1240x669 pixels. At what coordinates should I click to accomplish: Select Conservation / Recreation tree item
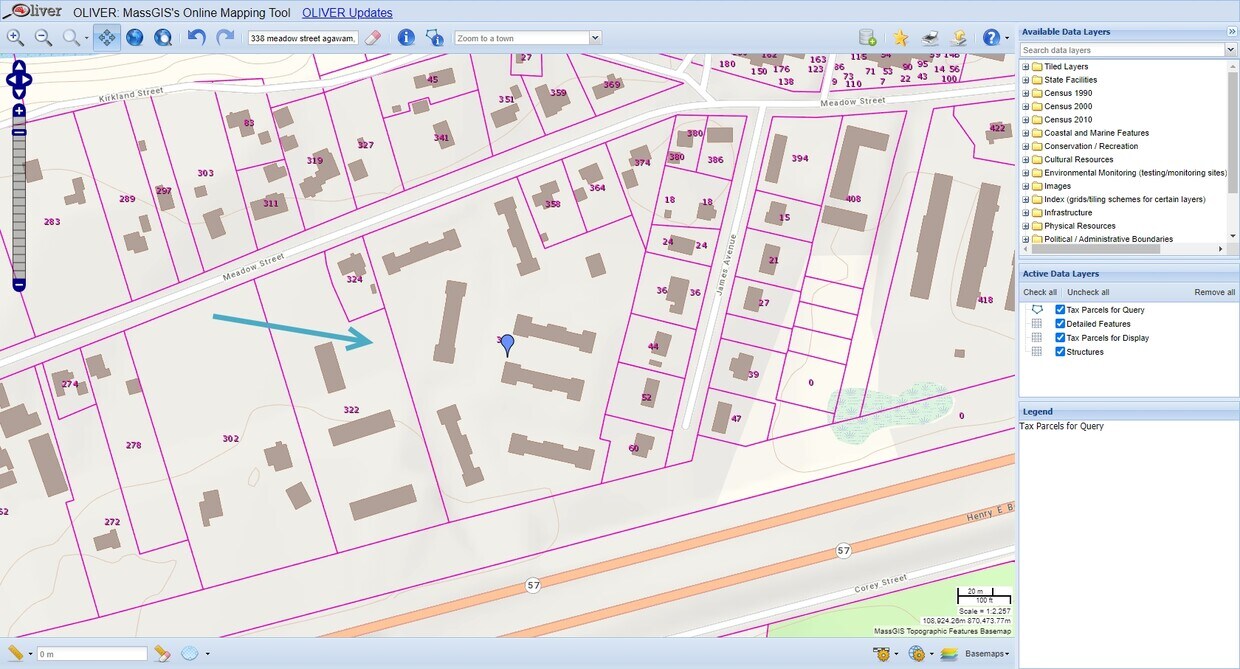1091,146
